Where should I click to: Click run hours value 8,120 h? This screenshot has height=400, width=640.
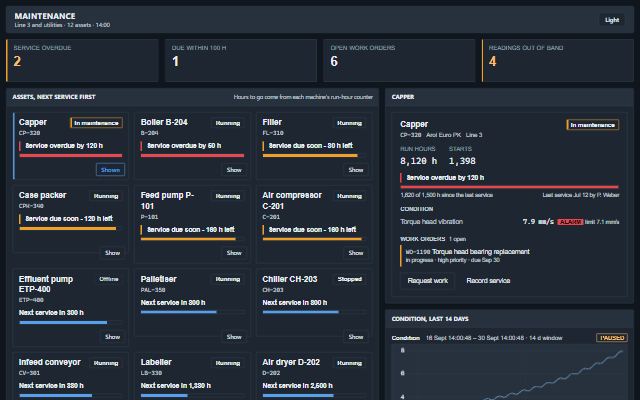(418, 161)
